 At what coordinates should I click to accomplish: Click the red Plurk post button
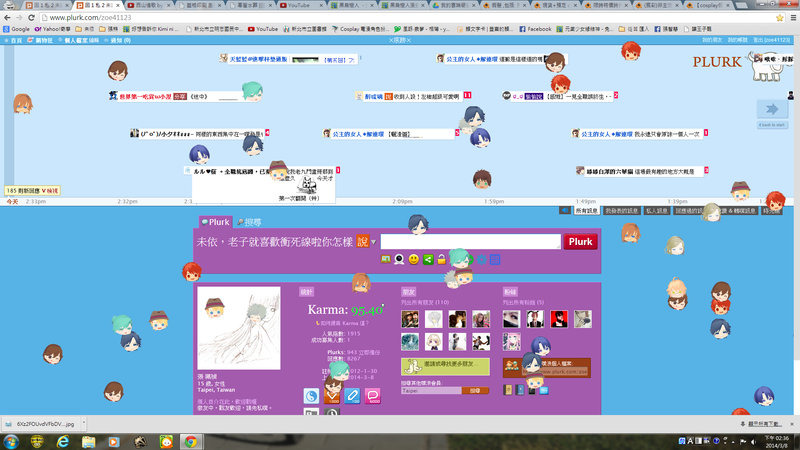click(580, 241)
